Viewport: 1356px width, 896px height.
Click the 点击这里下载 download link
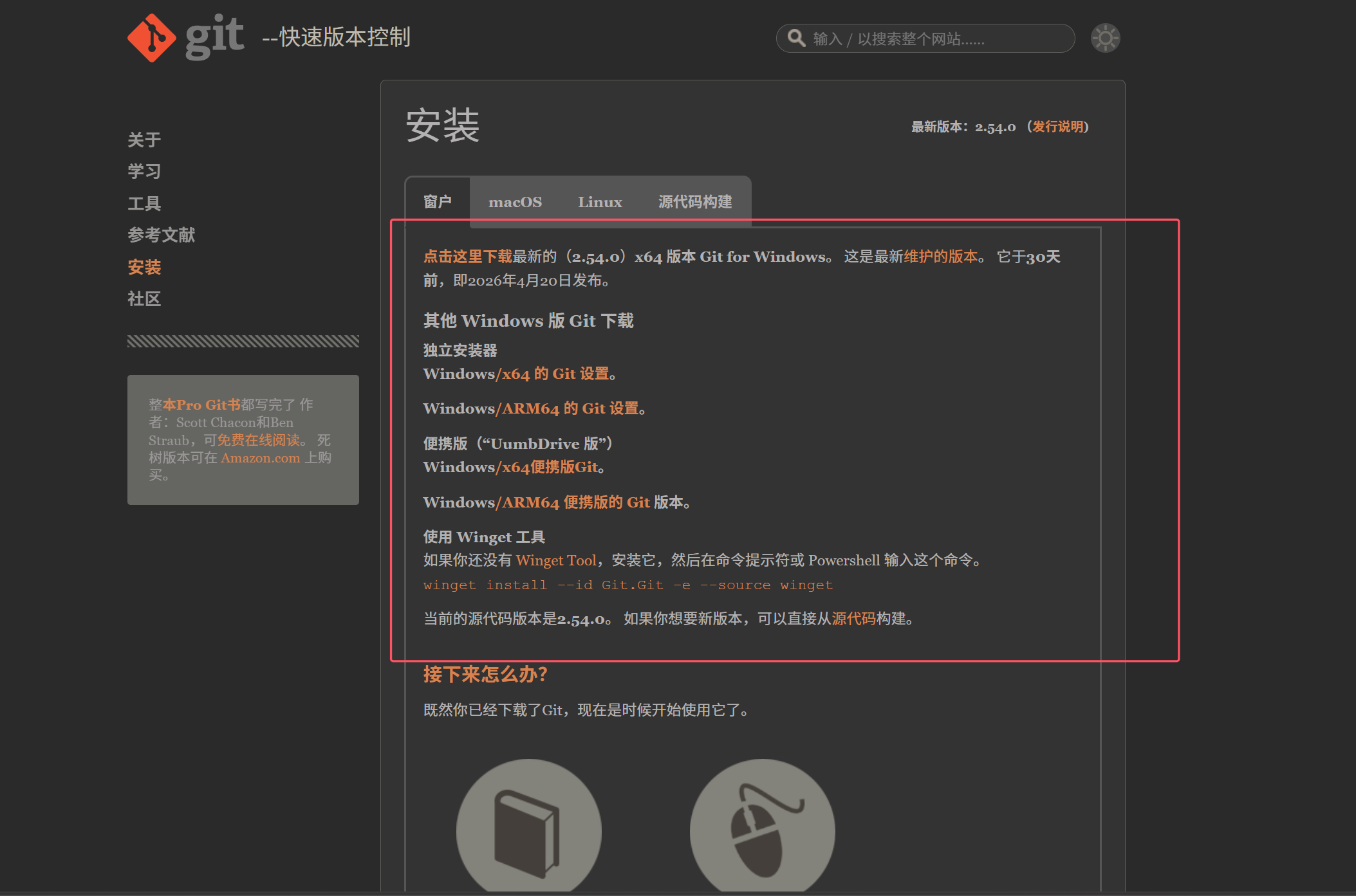pyautogui.click(x=468, y=257)
